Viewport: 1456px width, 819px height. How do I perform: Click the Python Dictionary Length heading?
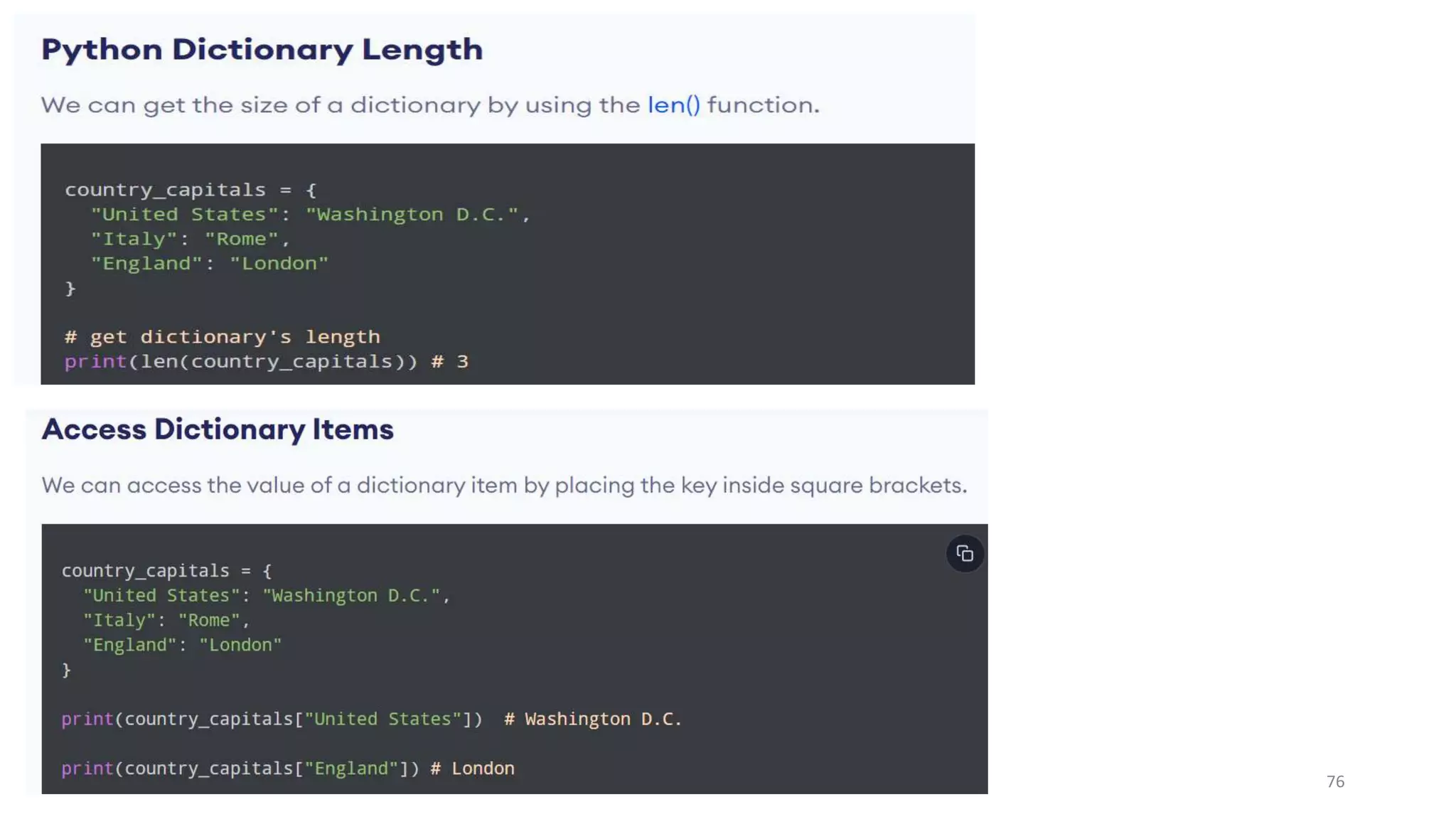pyautogui.click(x=262, y=50)
